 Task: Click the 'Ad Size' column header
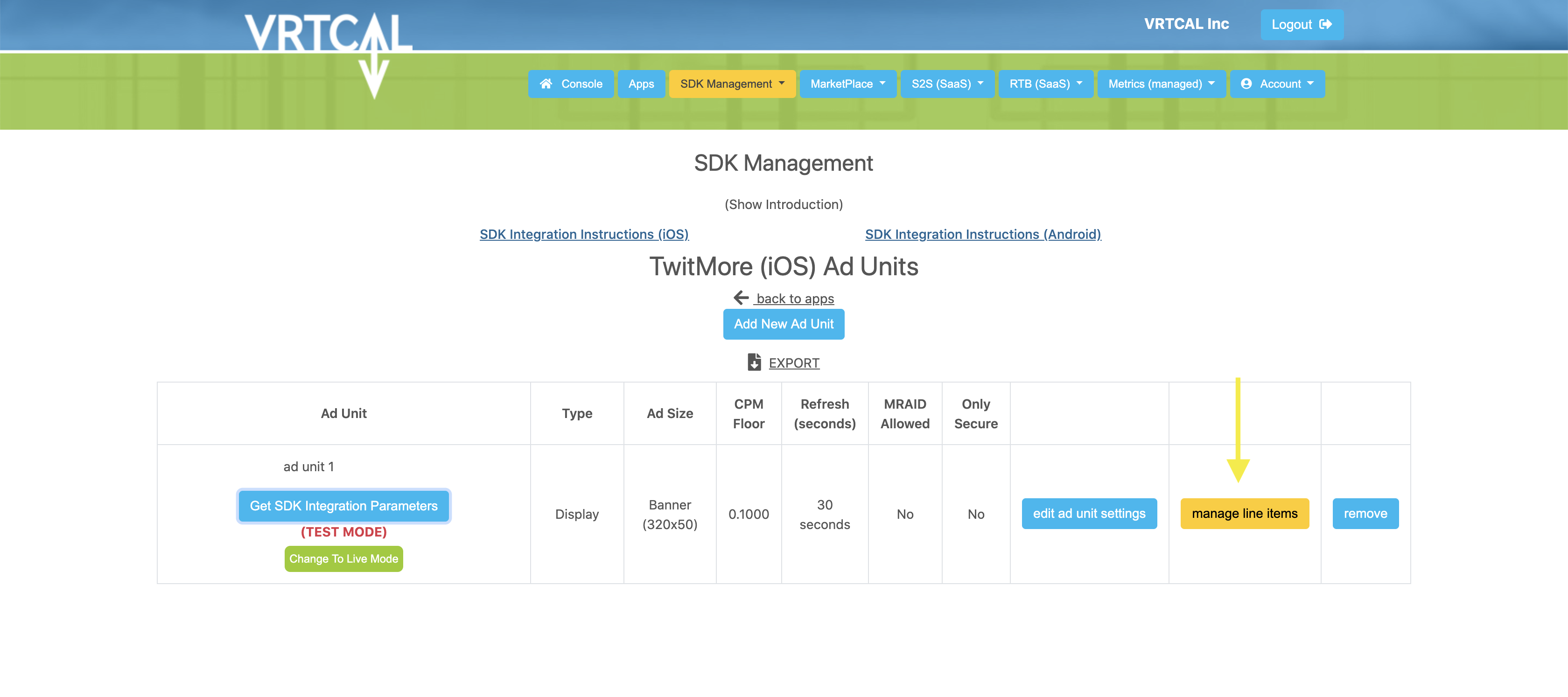670,413
